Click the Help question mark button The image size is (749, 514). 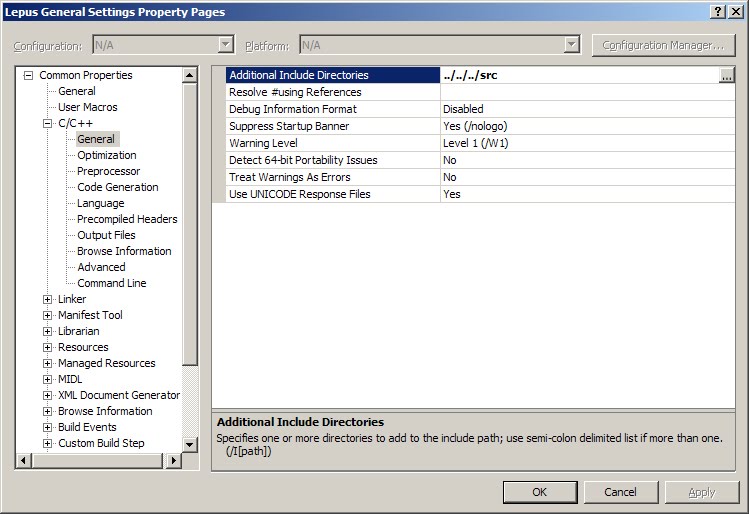718,11
